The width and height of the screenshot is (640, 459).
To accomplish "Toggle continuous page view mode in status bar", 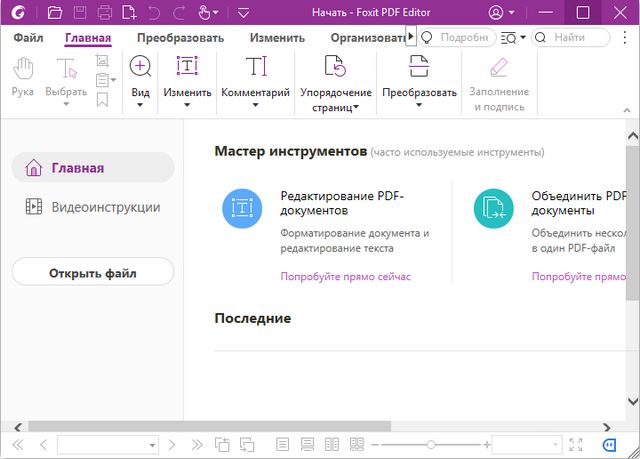I will (307, 444).
